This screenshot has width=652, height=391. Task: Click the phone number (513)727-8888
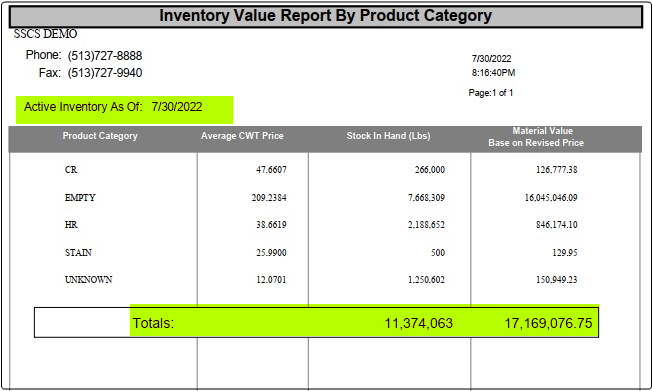[x=105, y=56]
